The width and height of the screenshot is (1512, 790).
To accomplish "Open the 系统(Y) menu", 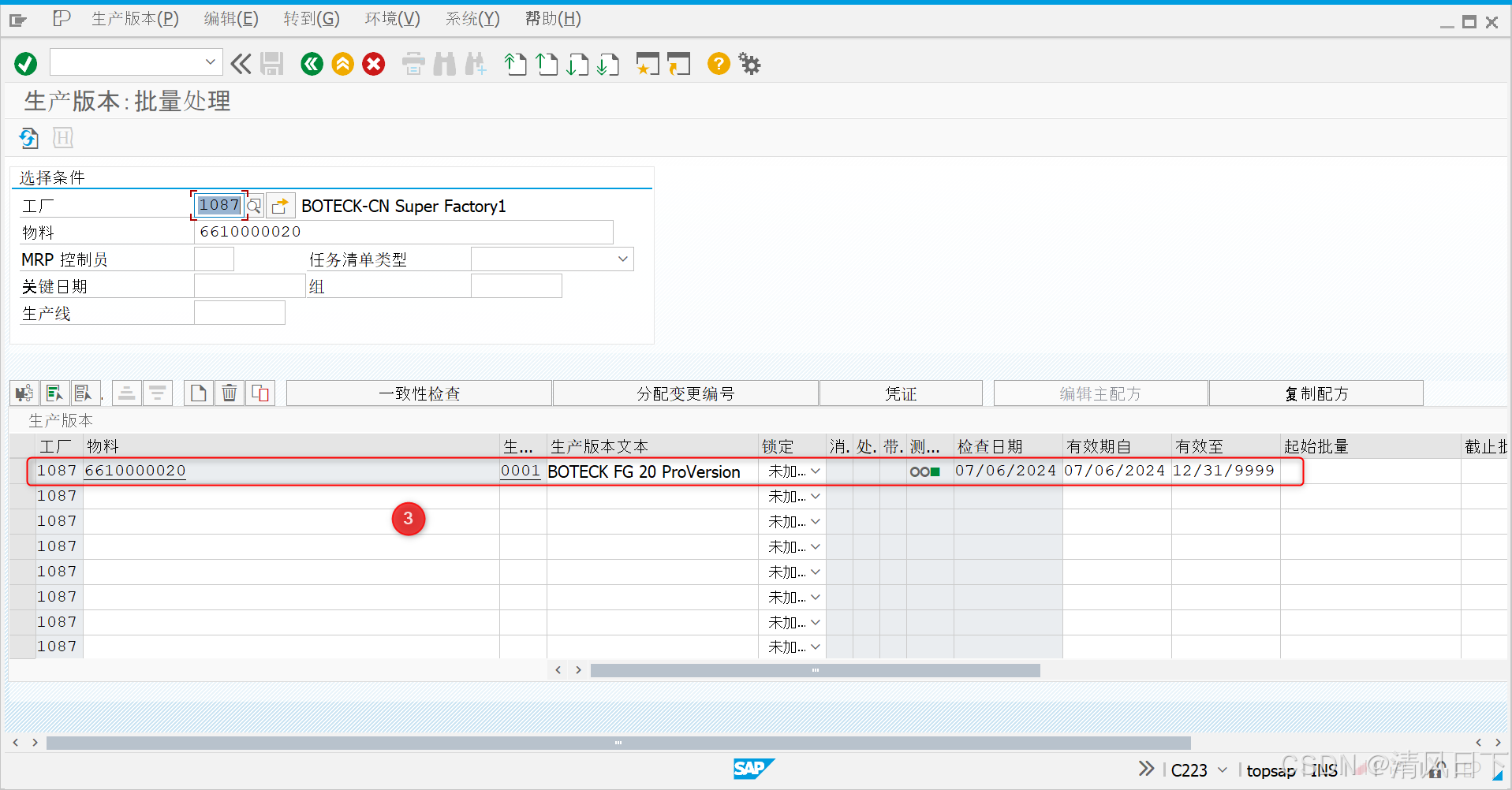I will (472, 19).
